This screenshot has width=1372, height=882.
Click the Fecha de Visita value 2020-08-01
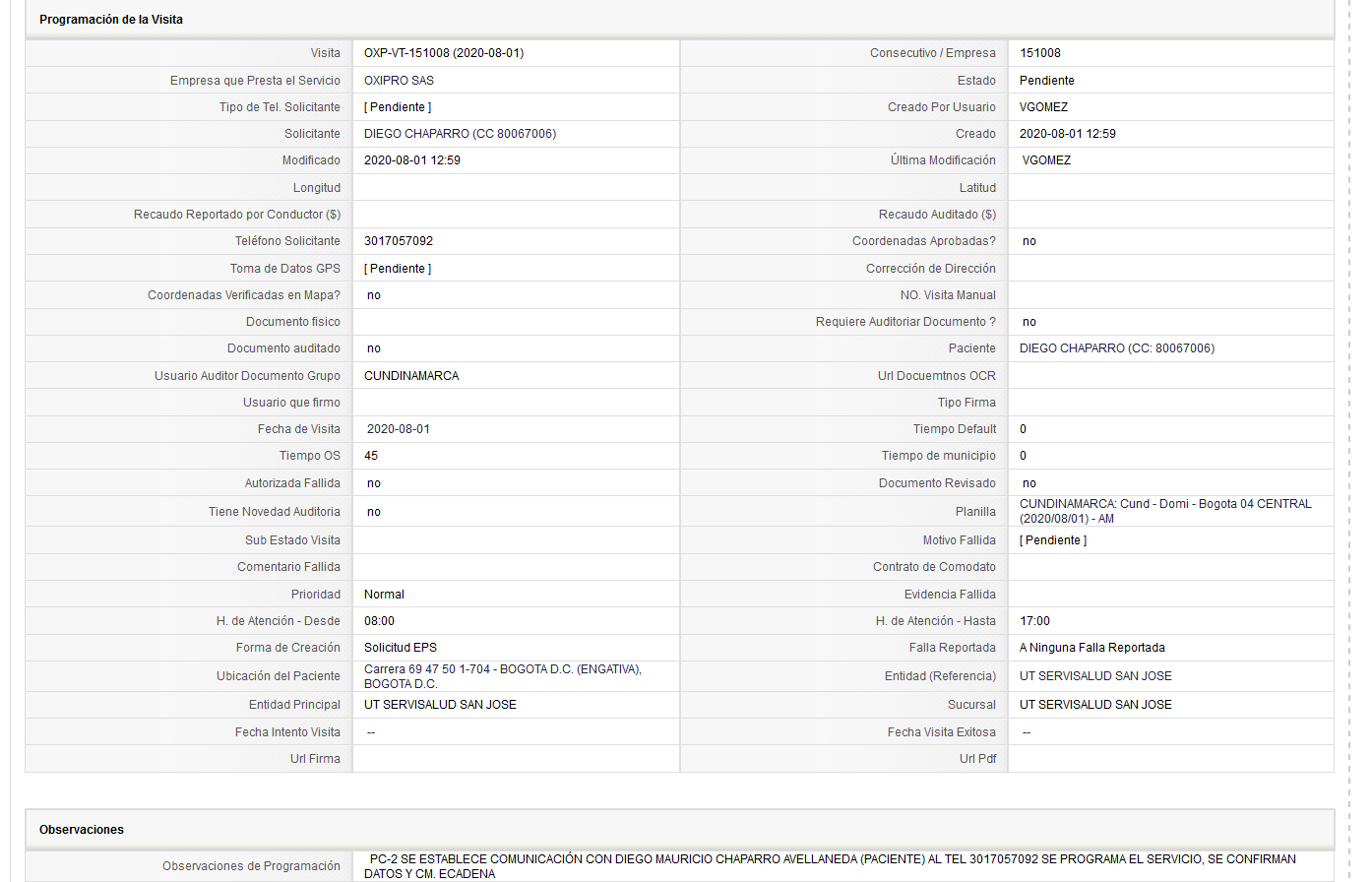click(399, 429)
